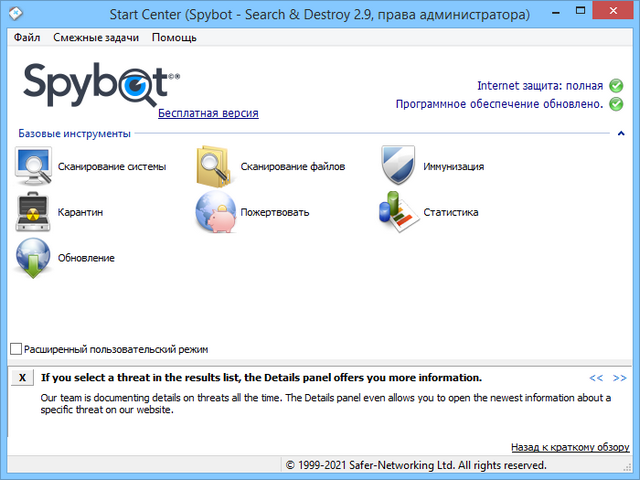Open the Immunization shield icon

click(398, 166)
